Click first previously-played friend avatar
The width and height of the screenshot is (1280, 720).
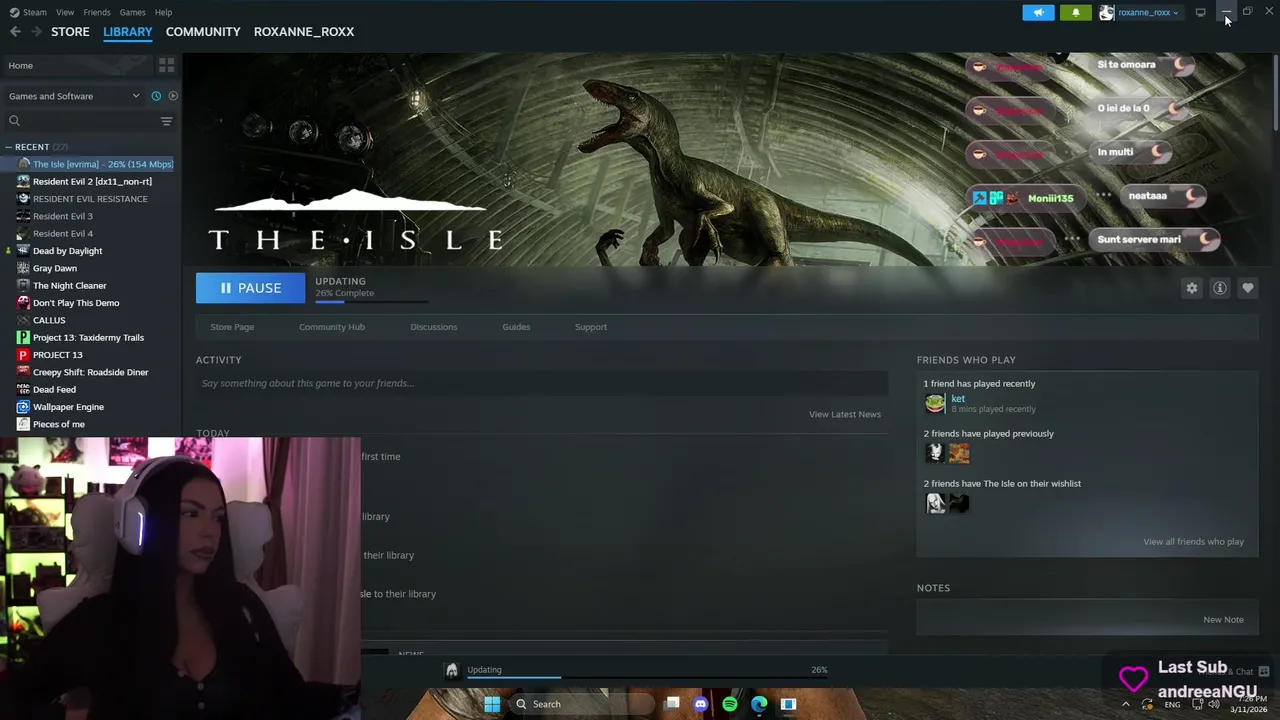[x=935, y=453]
